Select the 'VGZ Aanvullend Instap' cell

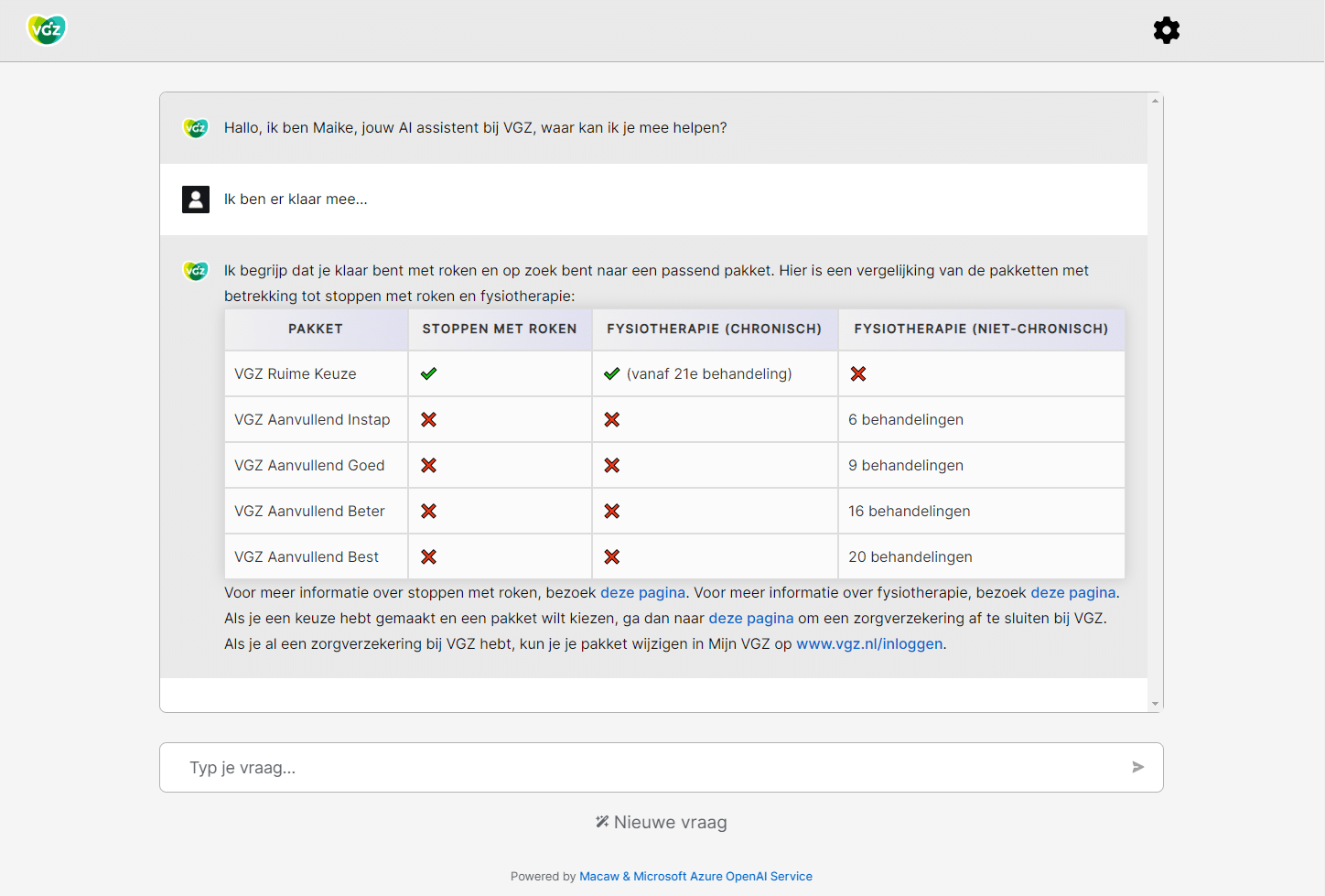pyautogui.click(x=316, y=419)
